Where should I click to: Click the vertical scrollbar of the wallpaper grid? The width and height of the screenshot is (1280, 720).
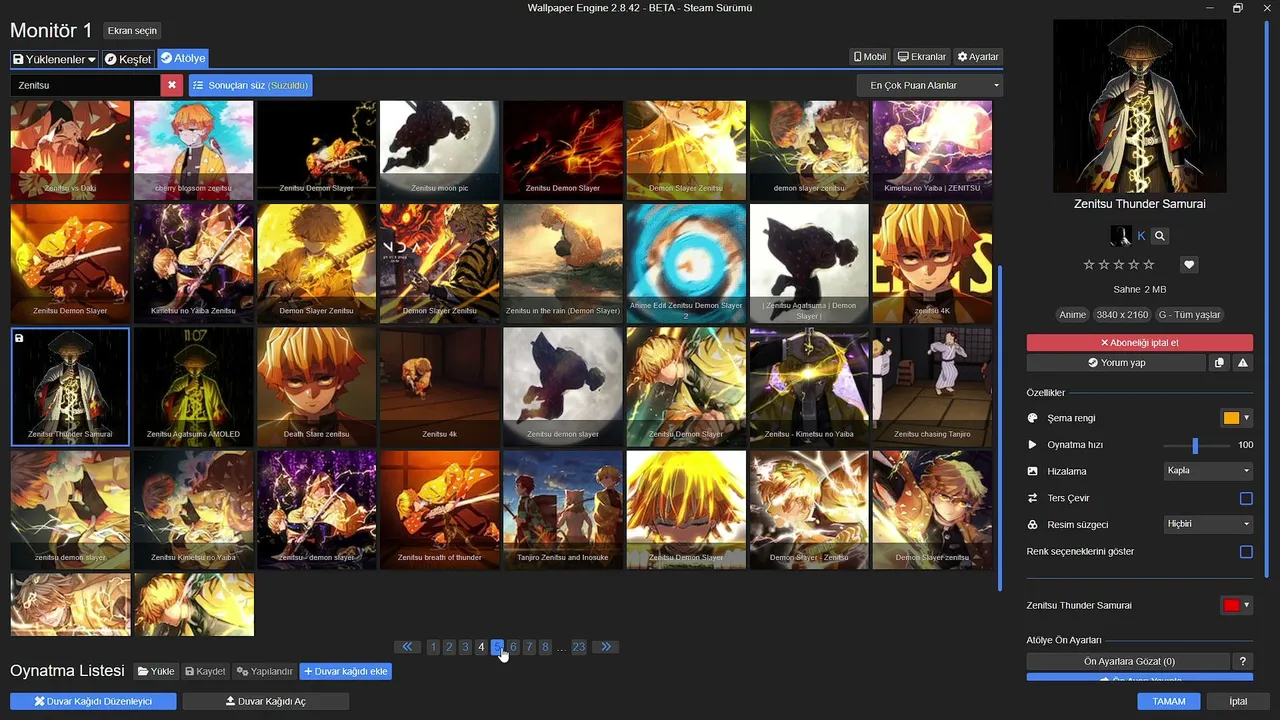[x=1000, y=426]
